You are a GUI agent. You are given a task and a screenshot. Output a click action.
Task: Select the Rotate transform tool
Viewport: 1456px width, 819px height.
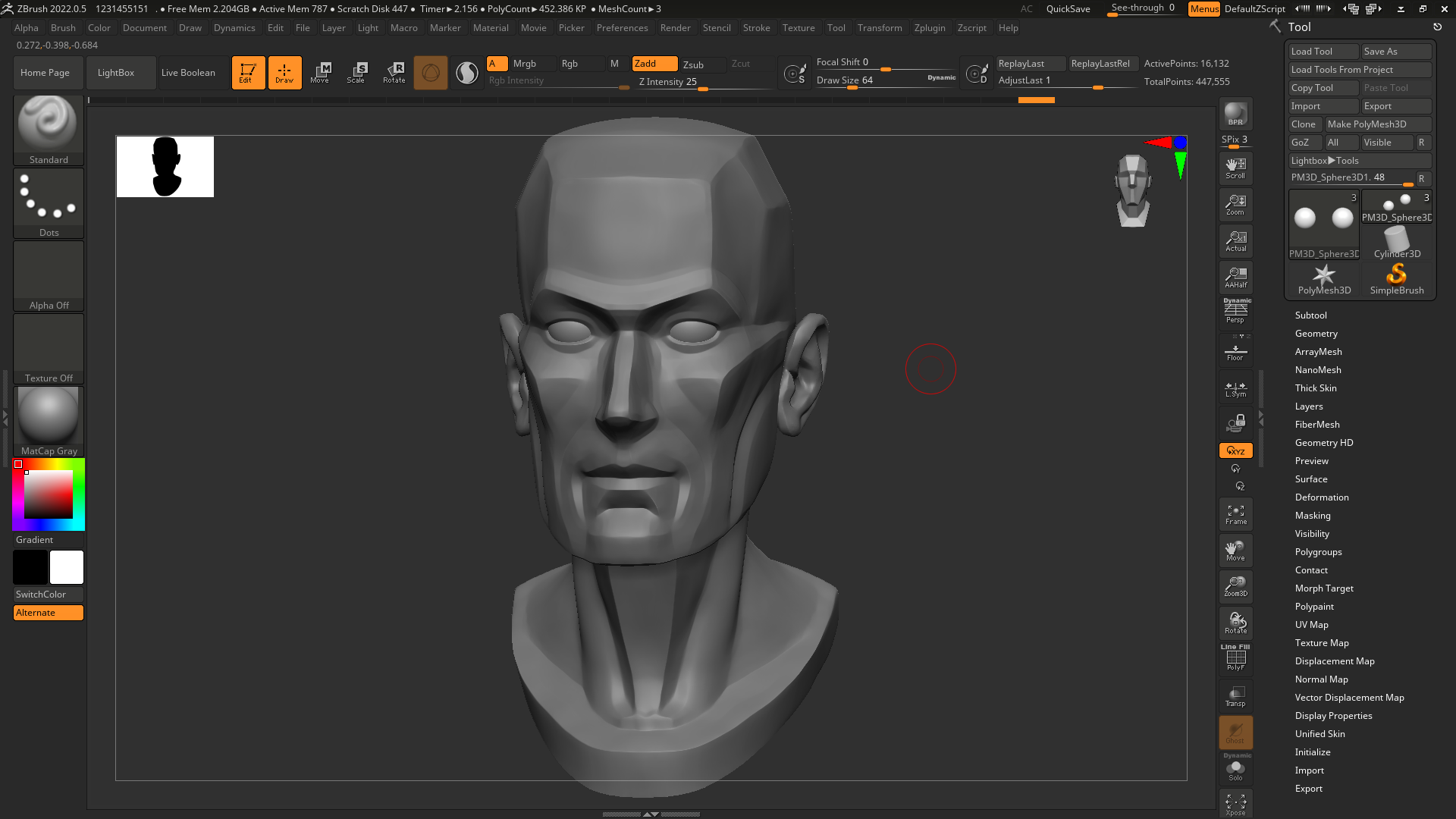pyautogui.click(x=394, y=73)
